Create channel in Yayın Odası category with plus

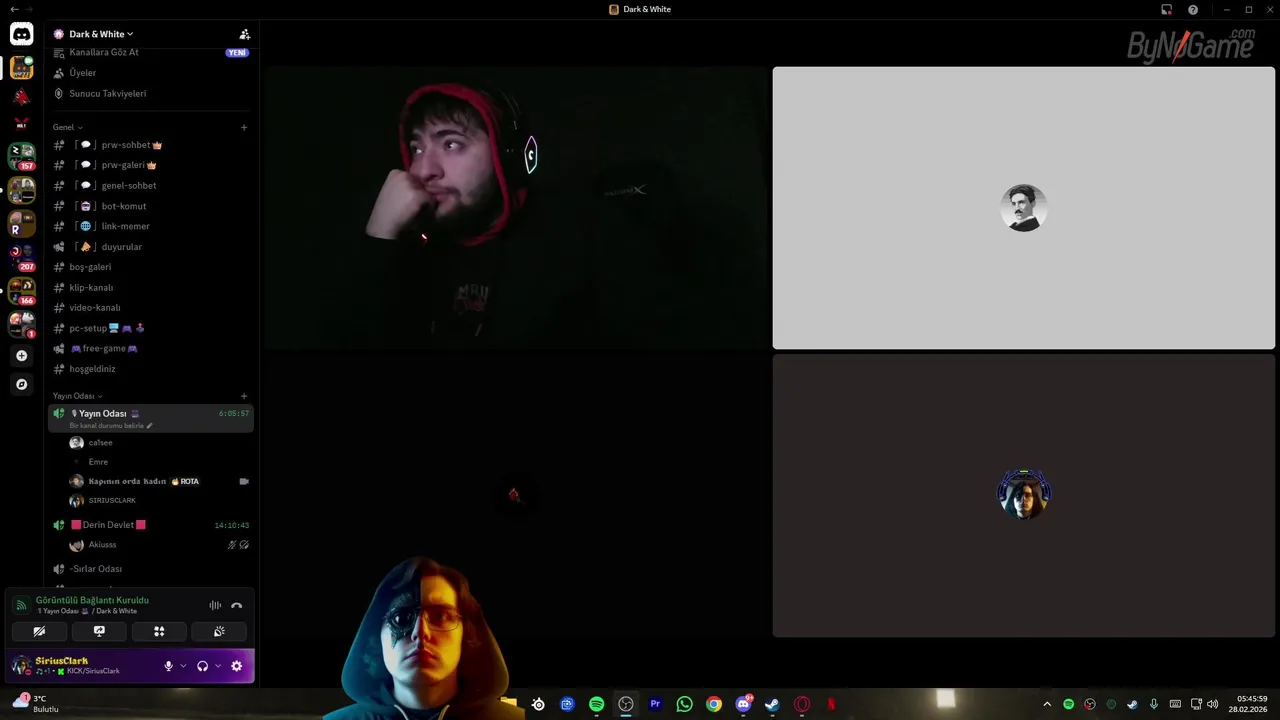tap(244, 396)
